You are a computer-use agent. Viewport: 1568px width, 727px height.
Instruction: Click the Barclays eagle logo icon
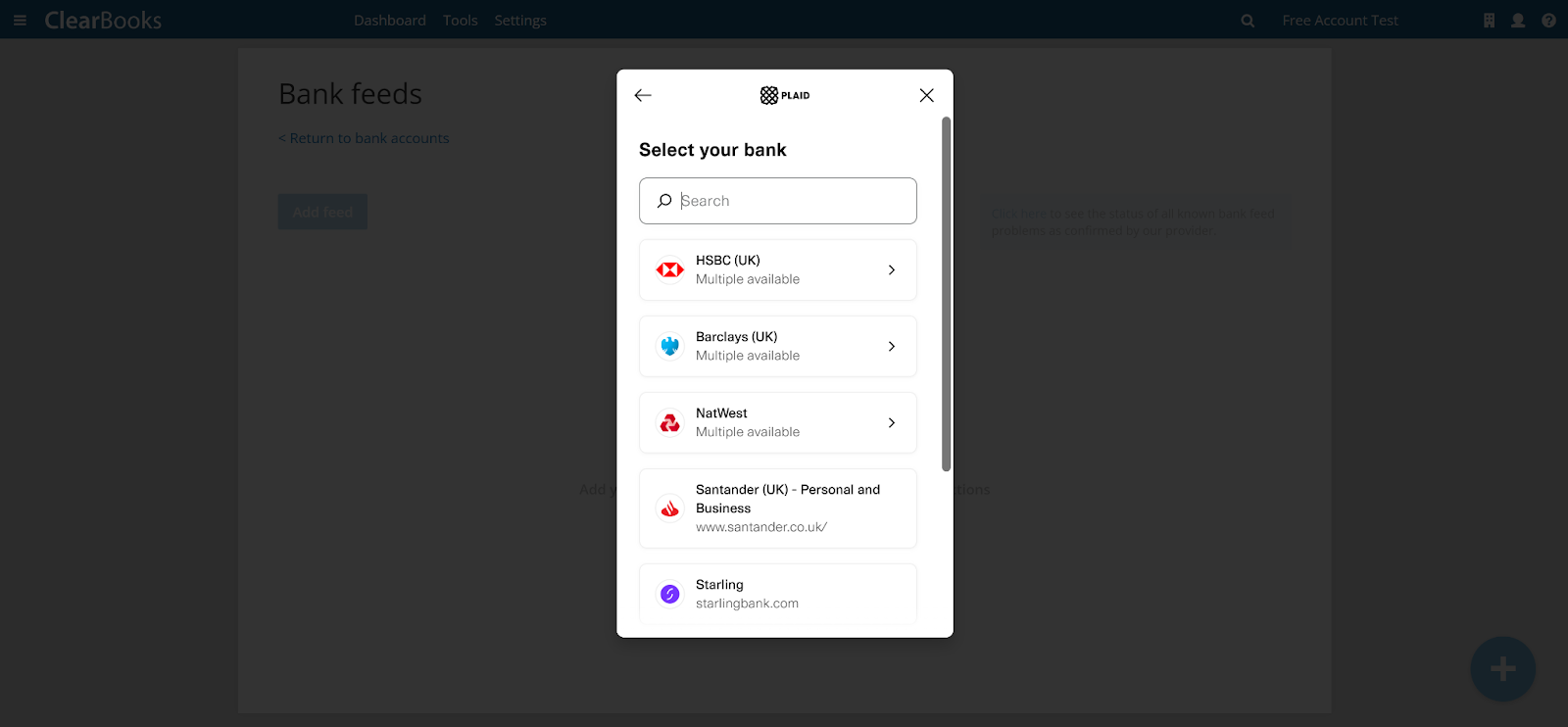click(670, 346)
